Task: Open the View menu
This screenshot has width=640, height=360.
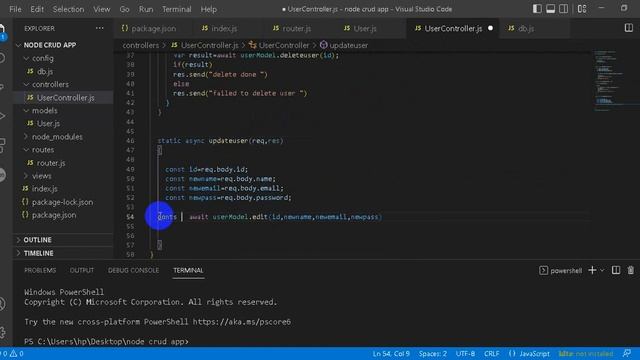Action: tap(102, 9)
